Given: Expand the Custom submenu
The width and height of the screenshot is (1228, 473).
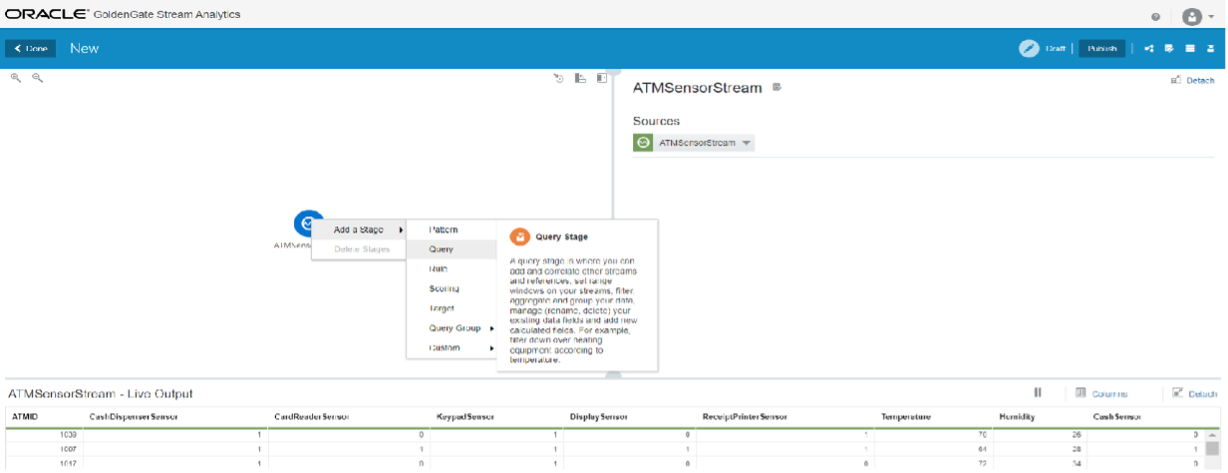Looking at the screenshot, I should (x=451, y=348).
